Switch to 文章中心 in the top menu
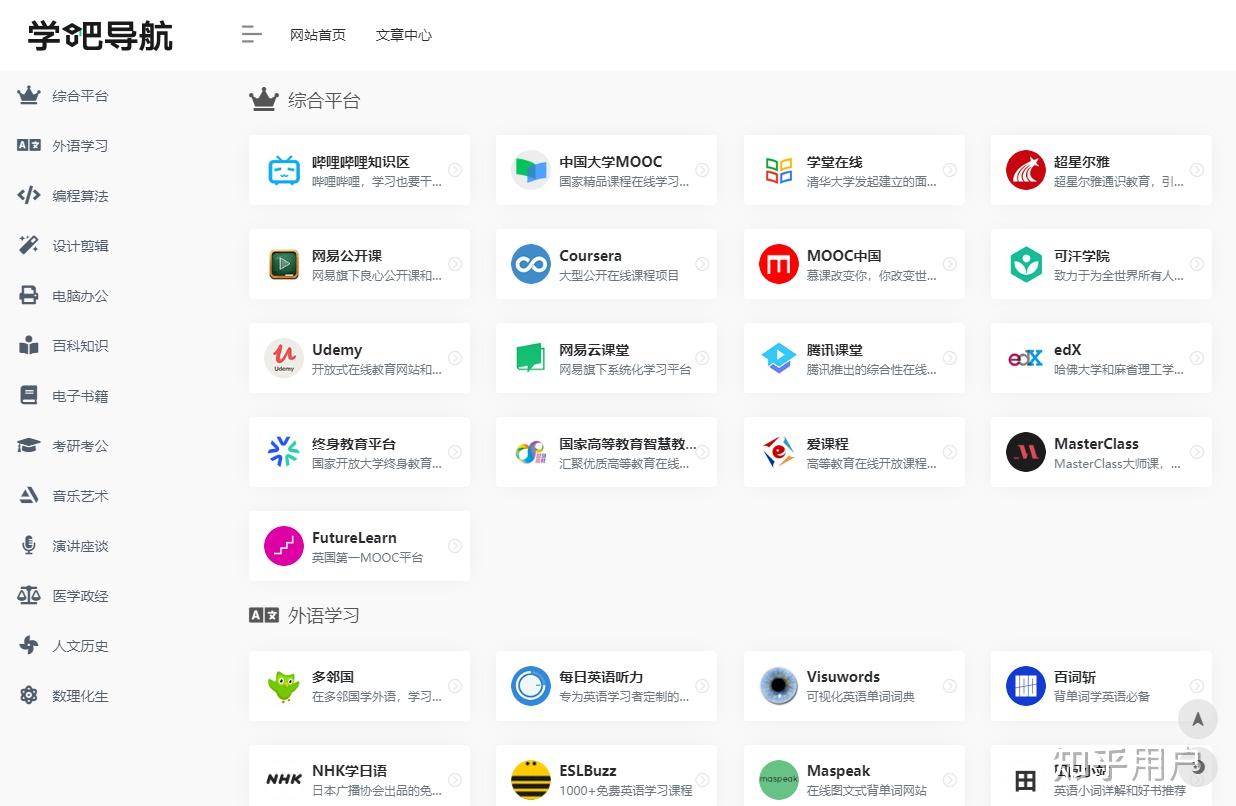1236x806 pixels. tap(403, 35)
